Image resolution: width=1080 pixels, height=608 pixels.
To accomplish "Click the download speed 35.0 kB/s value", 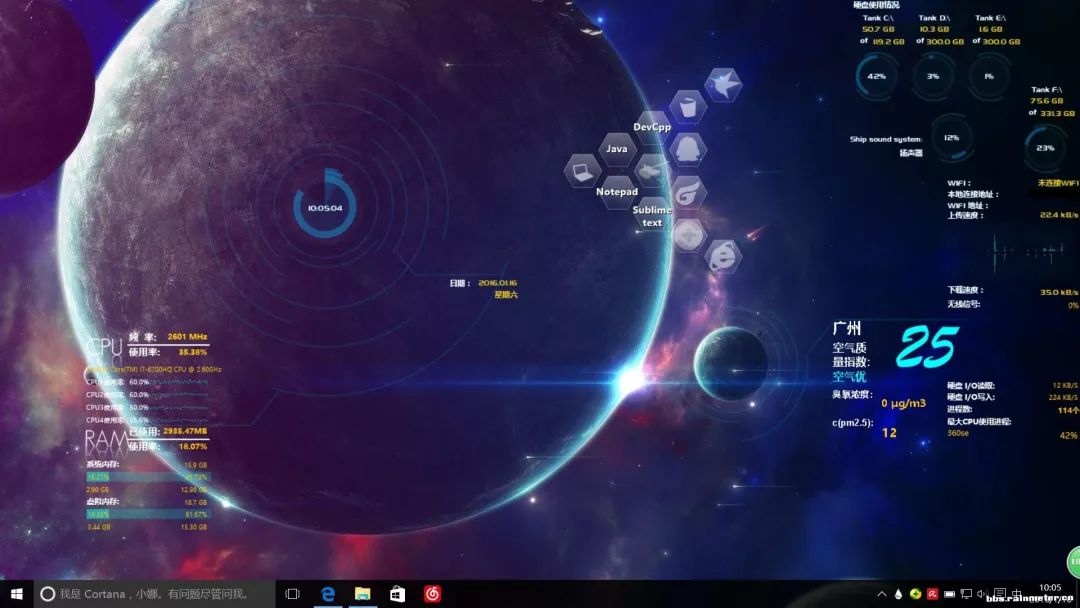I will point(1059,292).
